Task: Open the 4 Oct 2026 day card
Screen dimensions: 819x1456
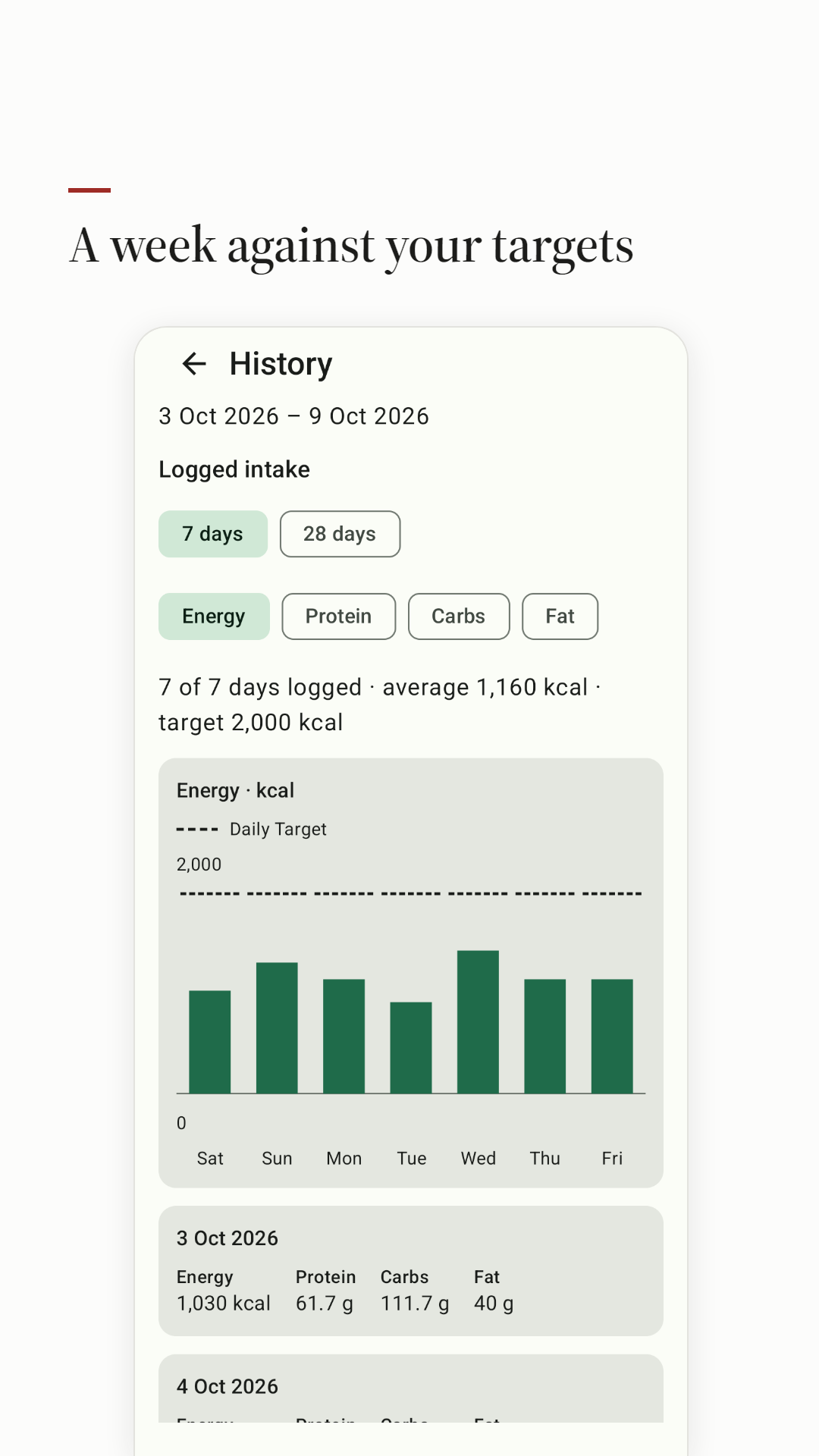Action: pos(411,1389)
